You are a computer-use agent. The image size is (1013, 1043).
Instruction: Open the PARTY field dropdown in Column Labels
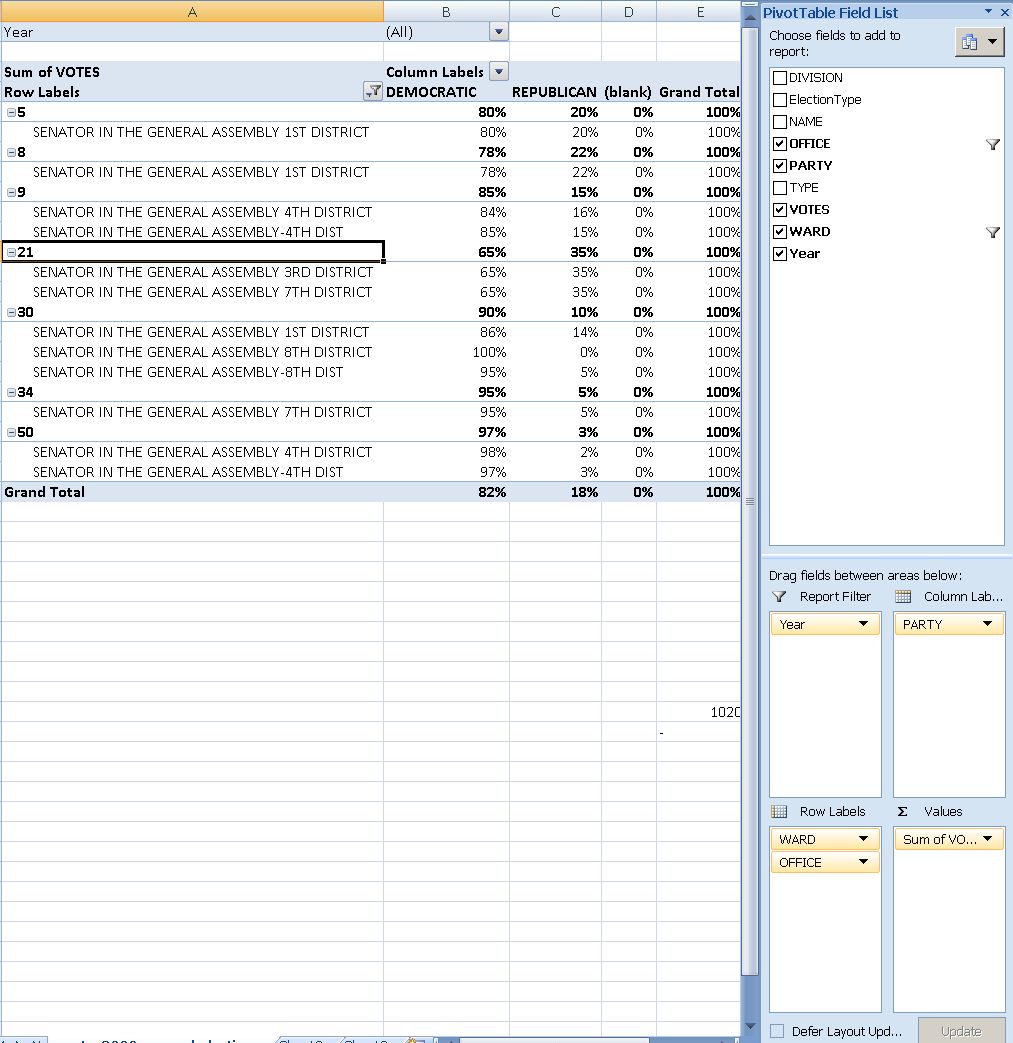tap(986, 624)
